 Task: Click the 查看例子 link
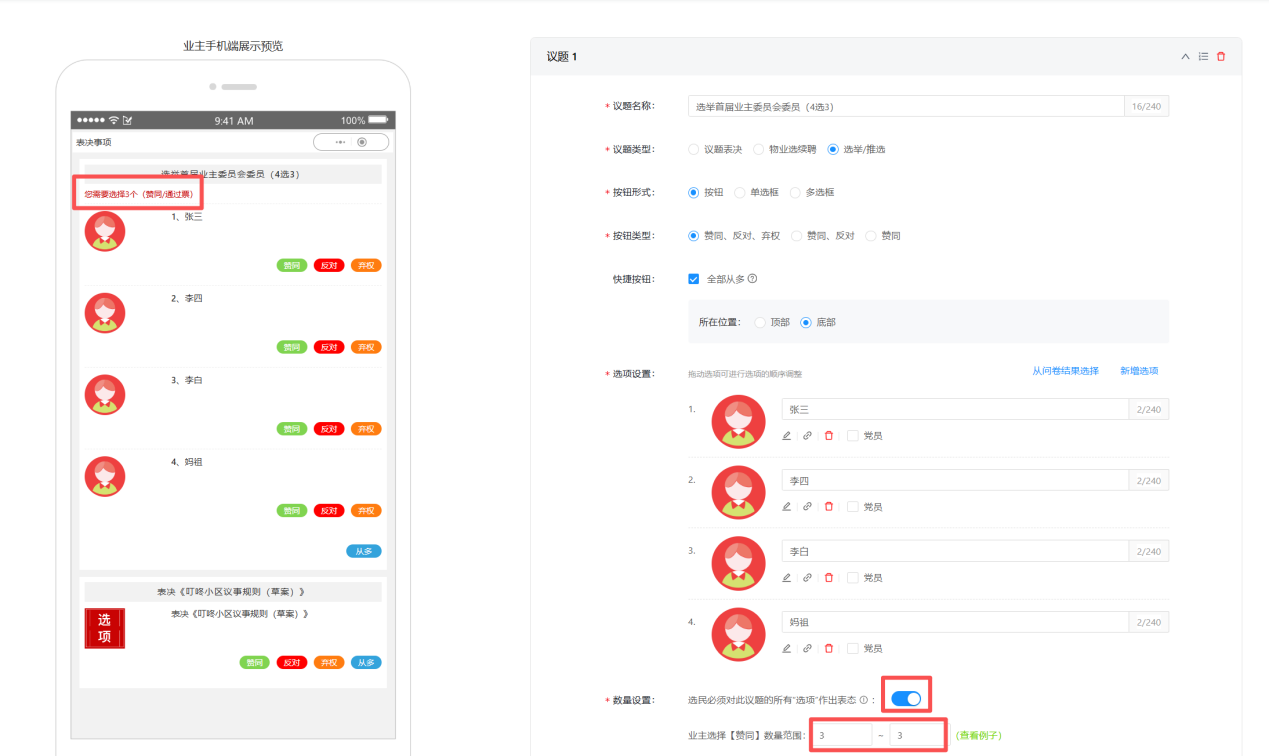[979, 736]
